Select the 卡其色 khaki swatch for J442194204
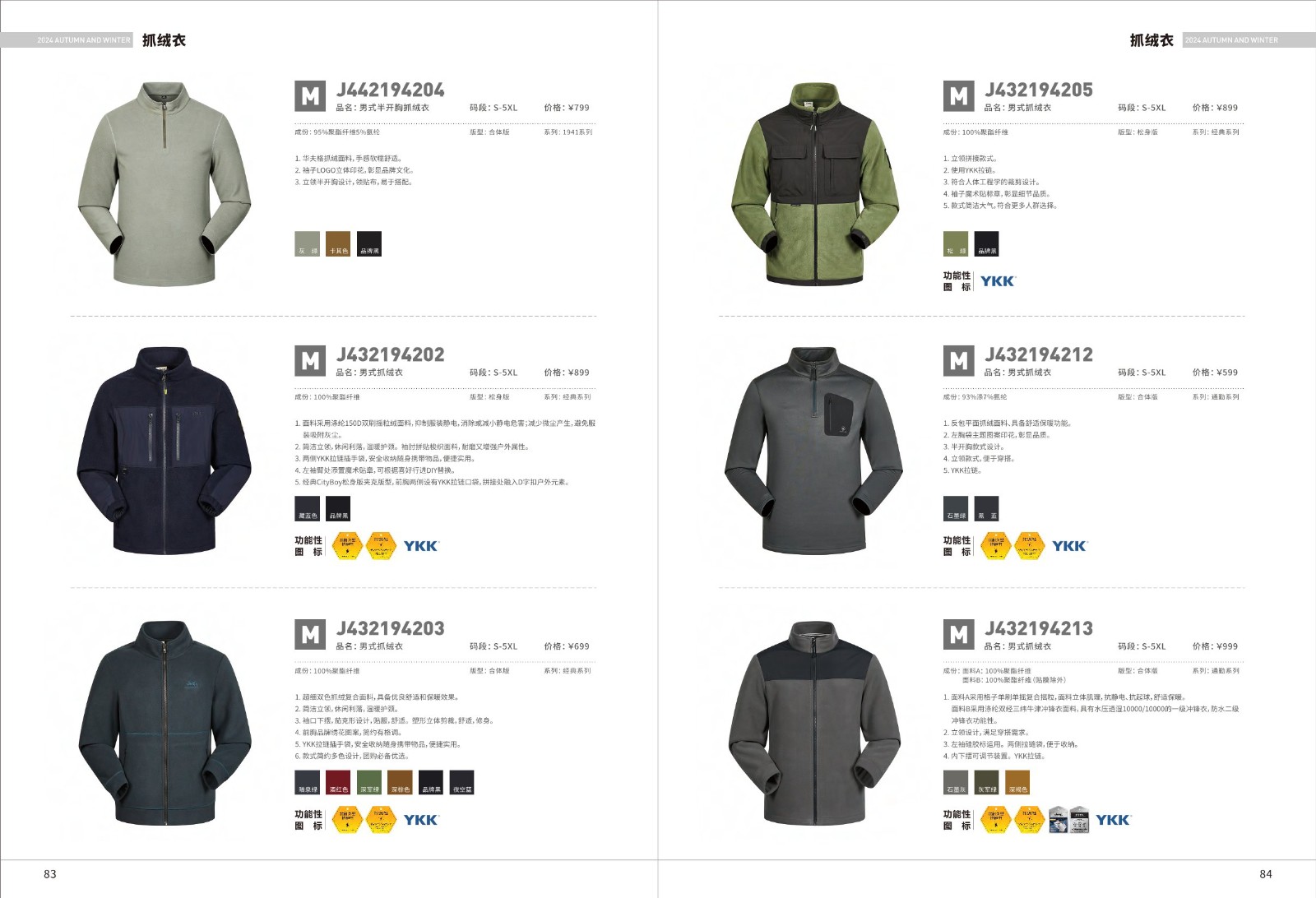Screen dimensions: 1316x898 click(x=338, y=243)
